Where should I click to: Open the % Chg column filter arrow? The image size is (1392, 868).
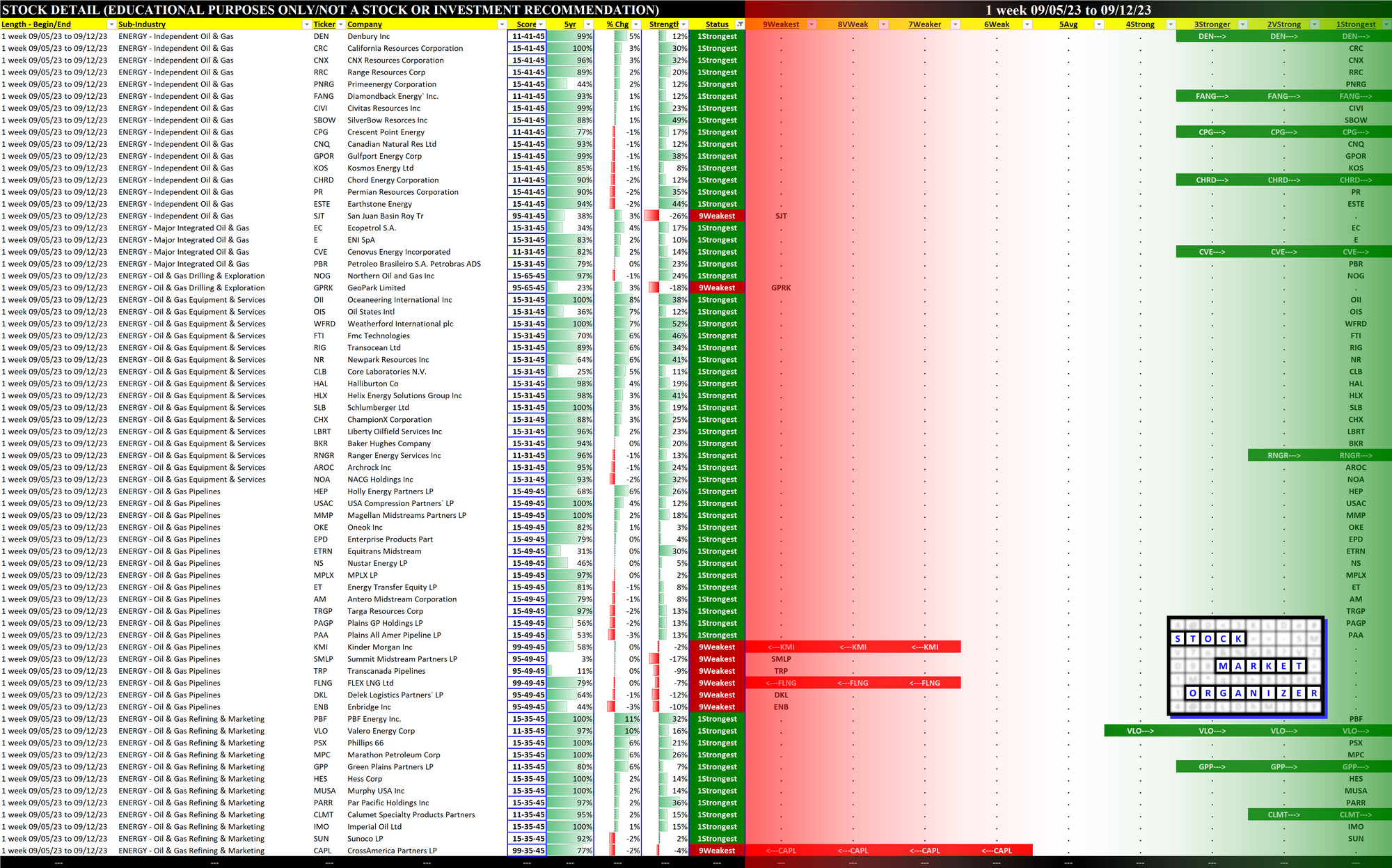tap(635, 24)
